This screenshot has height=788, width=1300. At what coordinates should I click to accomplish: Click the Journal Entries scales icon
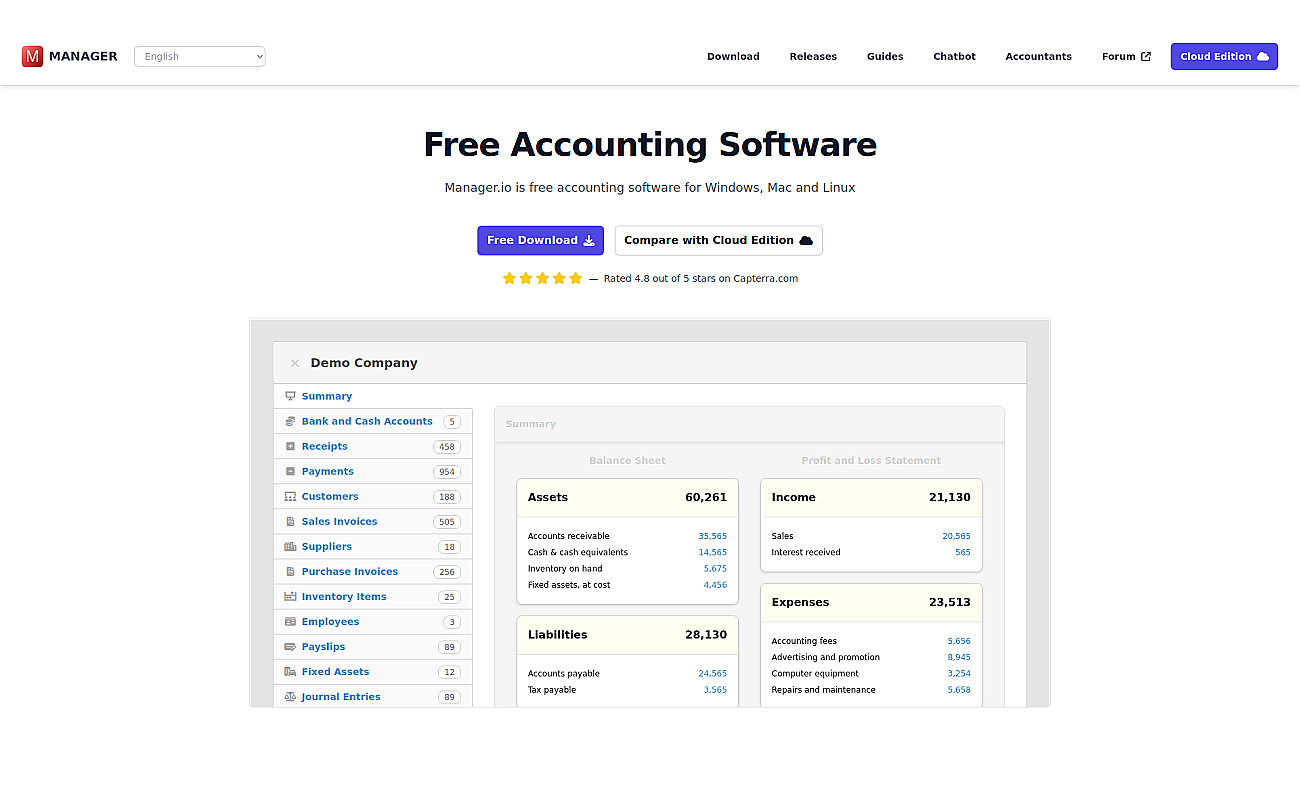pos(290,696)
